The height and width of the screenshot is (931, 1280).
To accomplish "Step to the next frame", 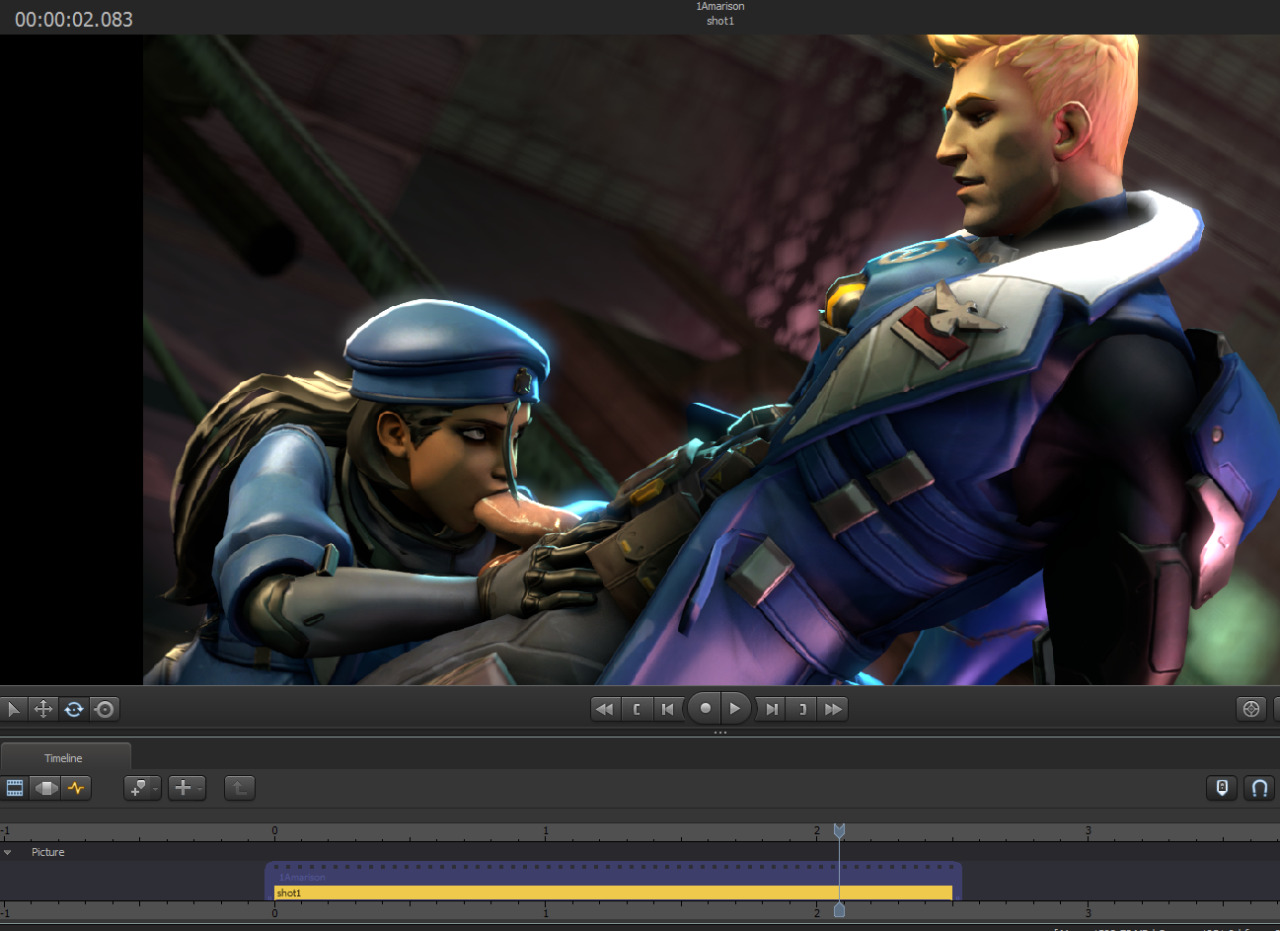I will coord(771,709).
